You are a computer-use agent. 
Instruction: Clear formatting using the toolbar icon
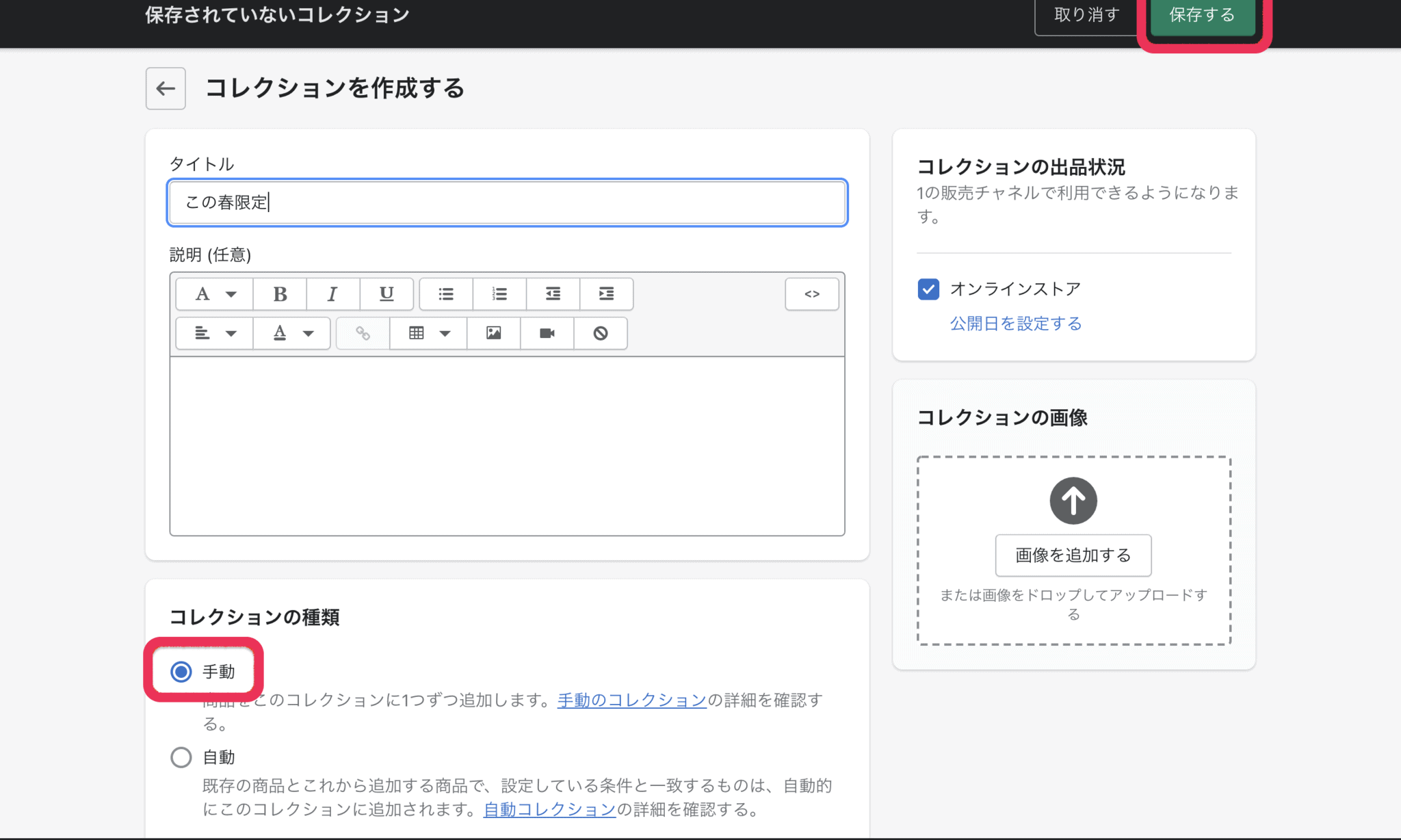click(x=600, y=333)
